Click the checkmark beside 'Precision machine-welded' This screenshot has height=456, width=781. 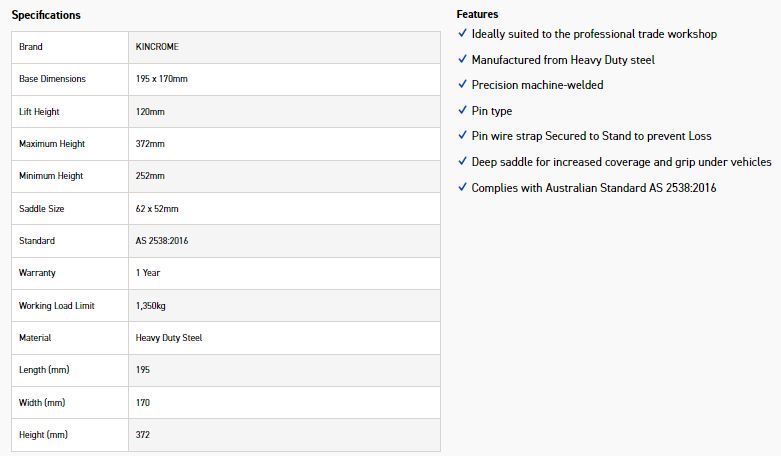[462, 85]
